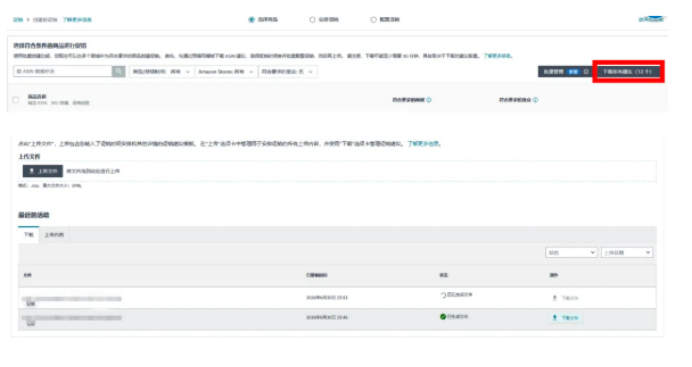Open the upload date filter dropdown

[x=627, y=253]
